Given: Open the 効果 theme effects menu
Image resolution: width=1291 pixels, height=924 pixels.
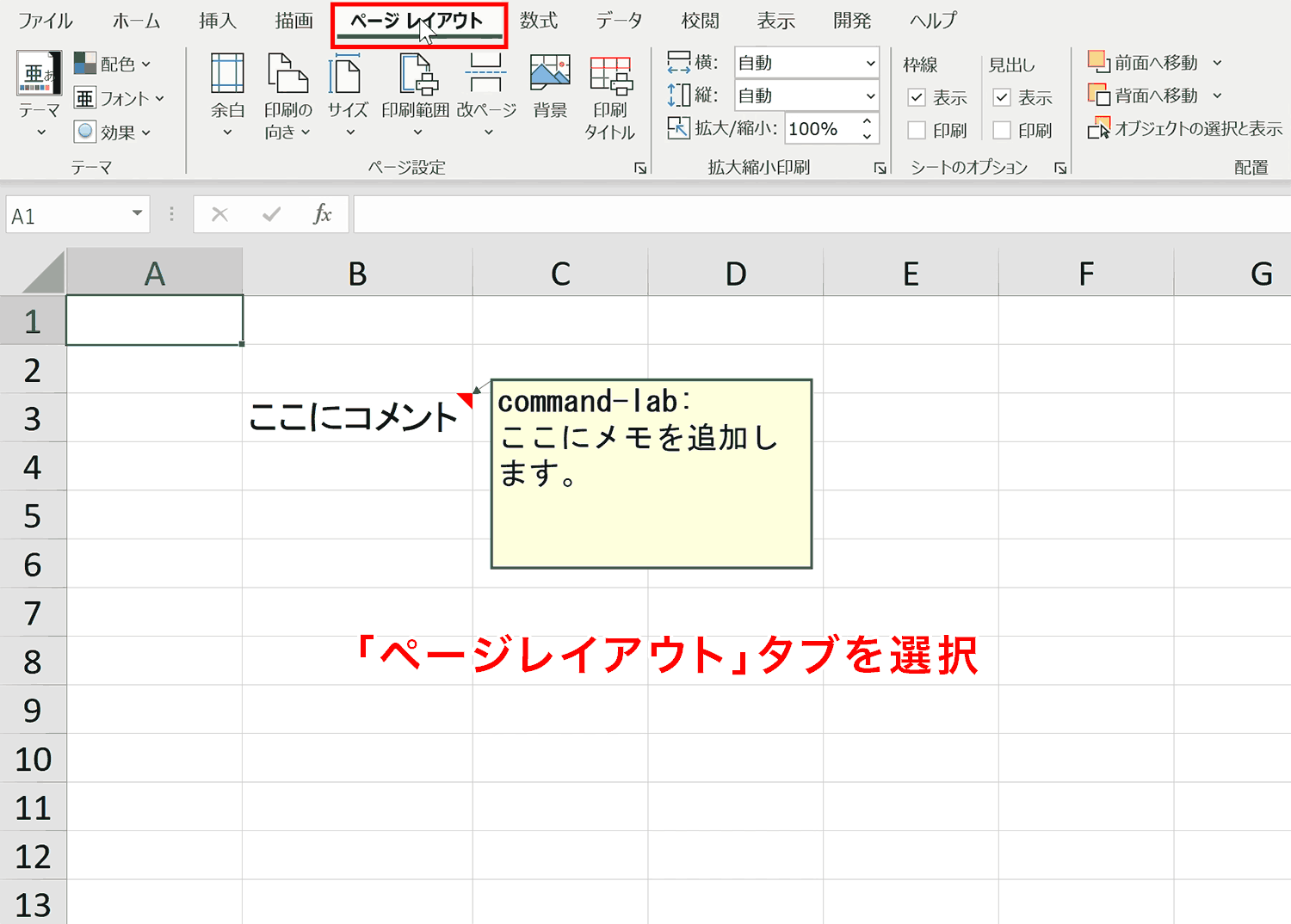Looking at the screenshot, I should click(113, 132).
